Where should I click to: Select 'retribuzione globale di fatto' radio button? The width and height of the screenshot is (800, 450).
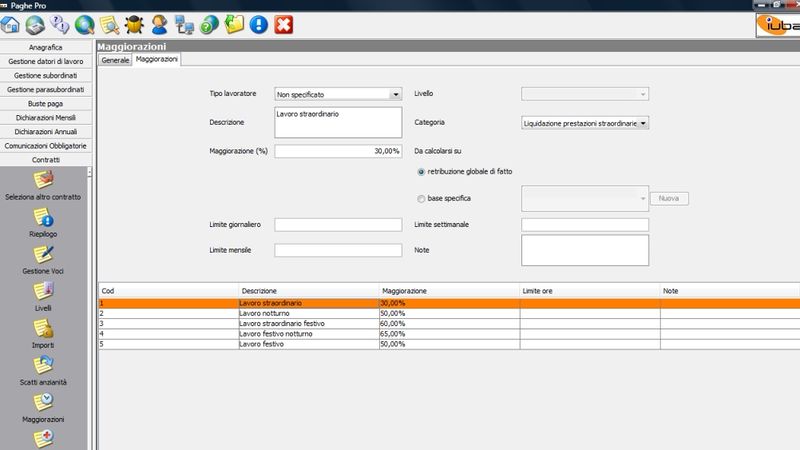420,173
